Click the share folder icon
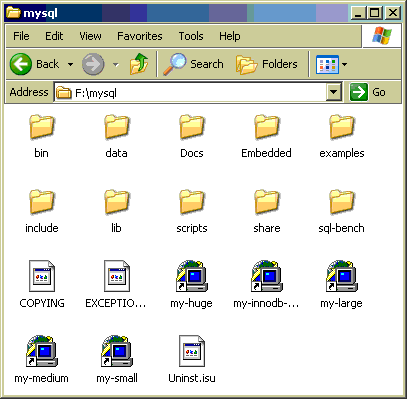Viewport: 407px width, 399px height. [267, 202]
